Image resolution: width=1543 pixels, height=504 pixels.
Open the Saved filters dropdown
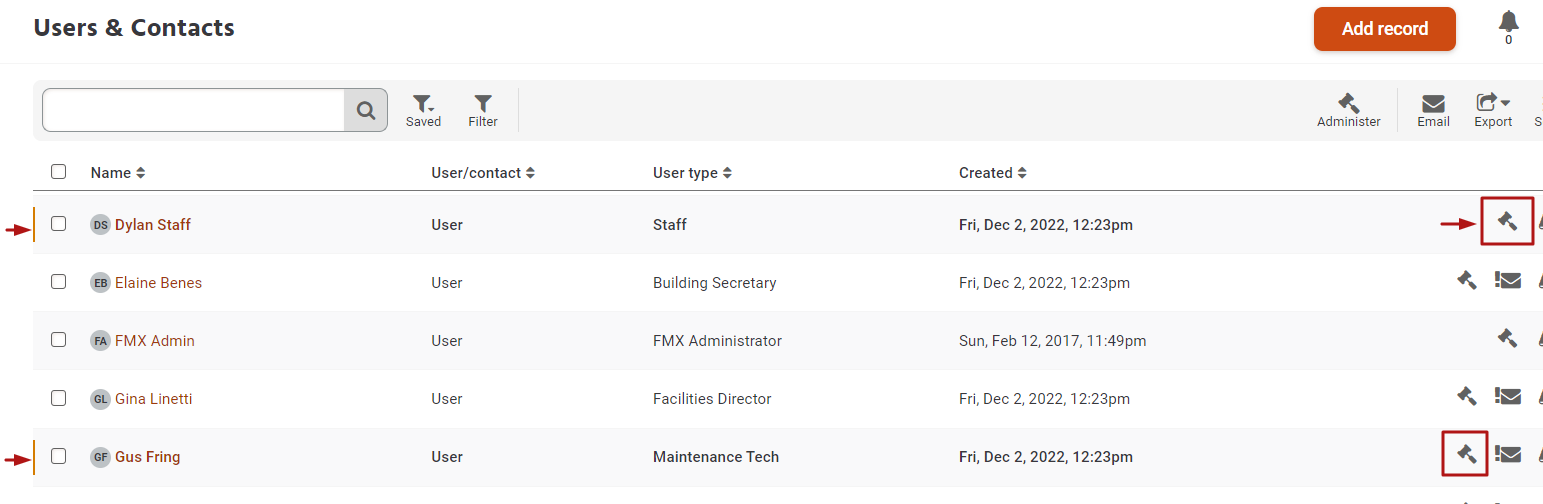point(423,109)
